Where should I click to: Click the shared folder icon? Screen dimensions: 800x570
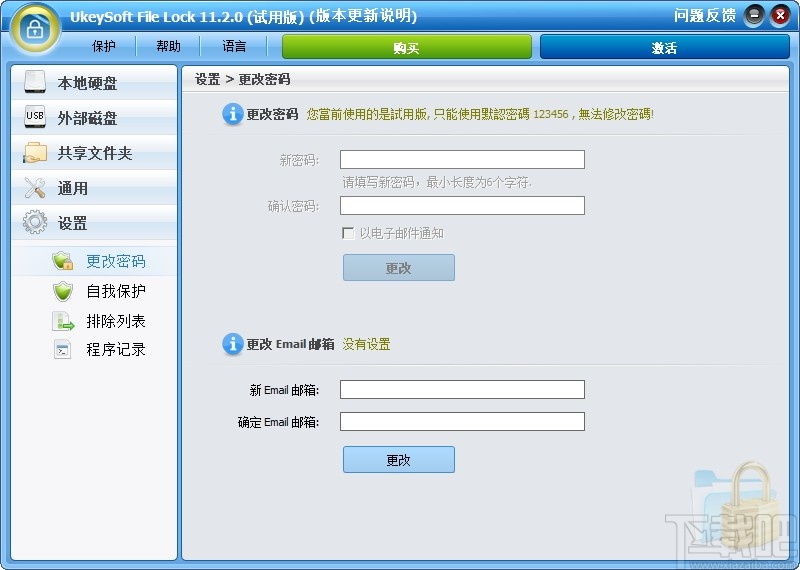click(35, 153)
